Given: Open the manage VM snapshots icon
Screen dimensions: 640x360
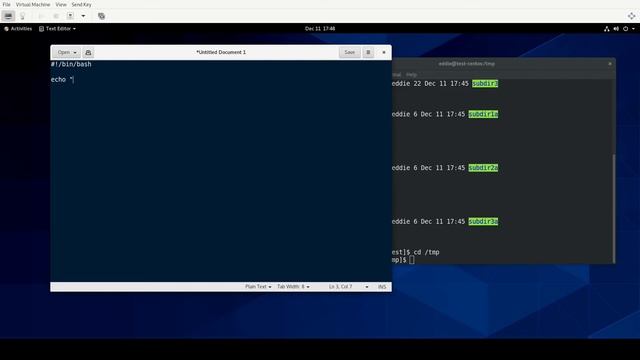Looking at the screenshot, I should pyautogui.click(x=101, y=16).
